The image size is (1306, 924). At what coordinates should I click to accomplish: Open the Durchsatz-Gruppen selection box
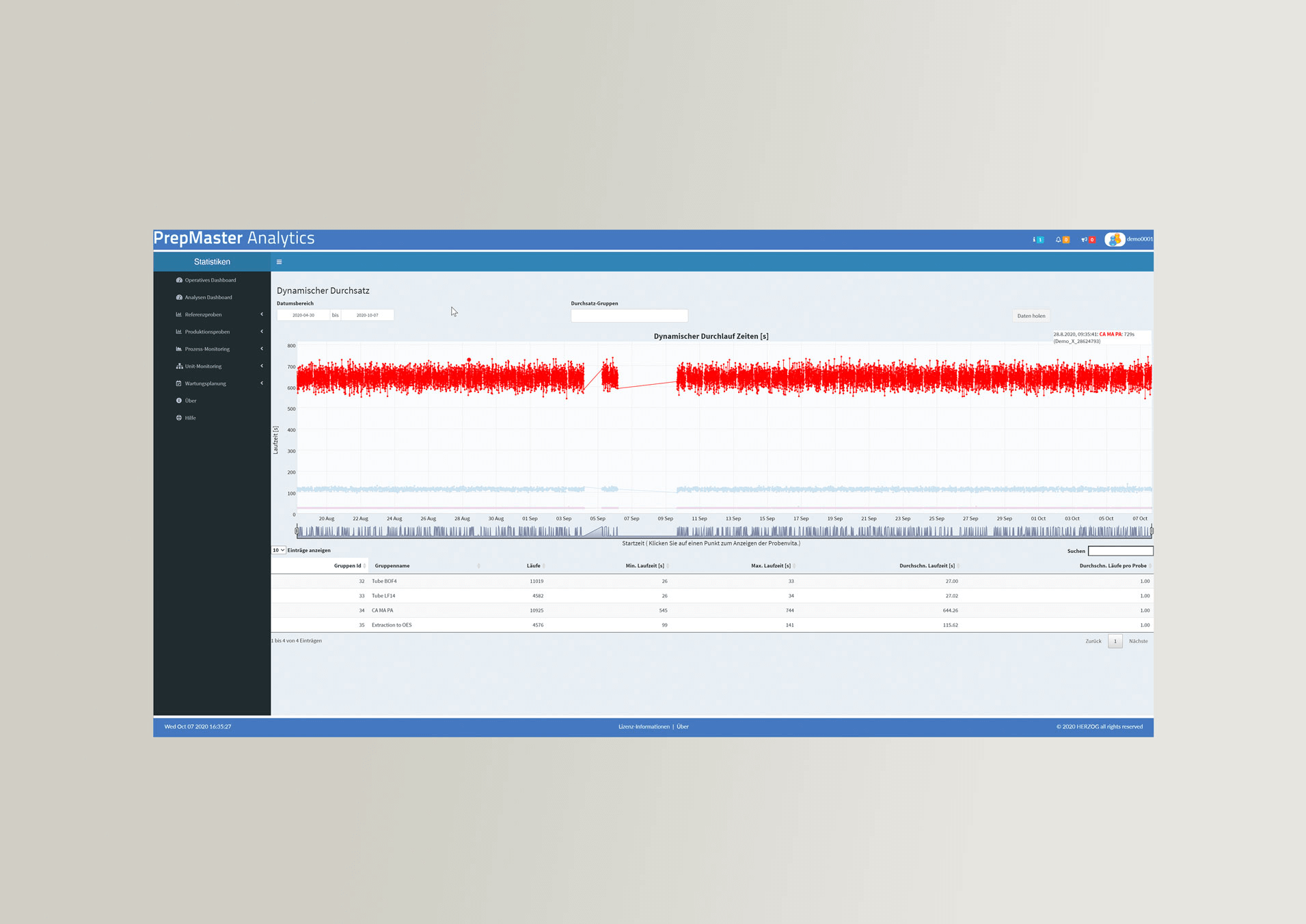coord(629,316)
